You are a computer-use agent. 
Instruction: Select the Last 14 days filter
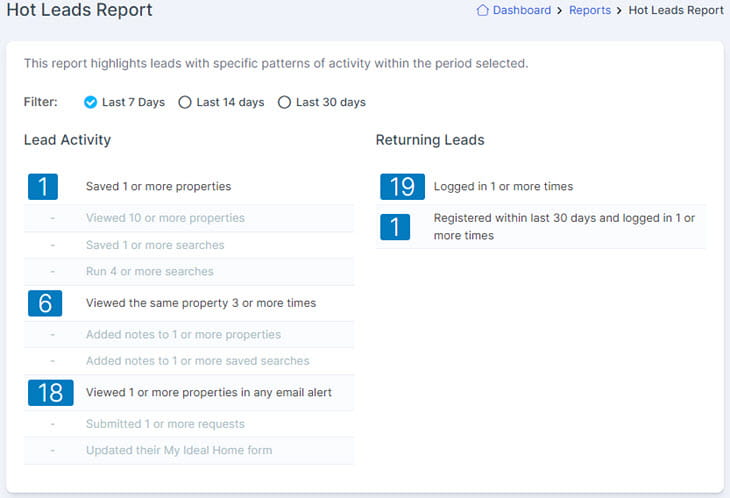pyautogui.click(x=221, y=102)
